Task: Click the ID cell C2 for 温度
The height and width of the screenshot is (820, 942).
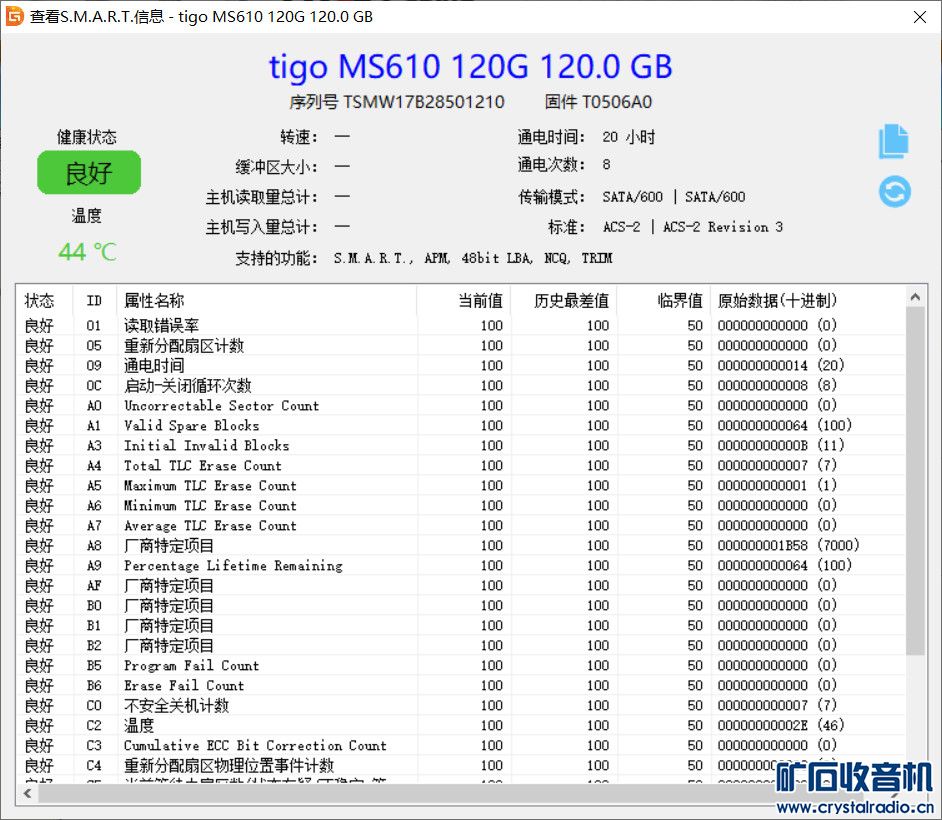Action: pyautogui.click(x=94, y=726)
